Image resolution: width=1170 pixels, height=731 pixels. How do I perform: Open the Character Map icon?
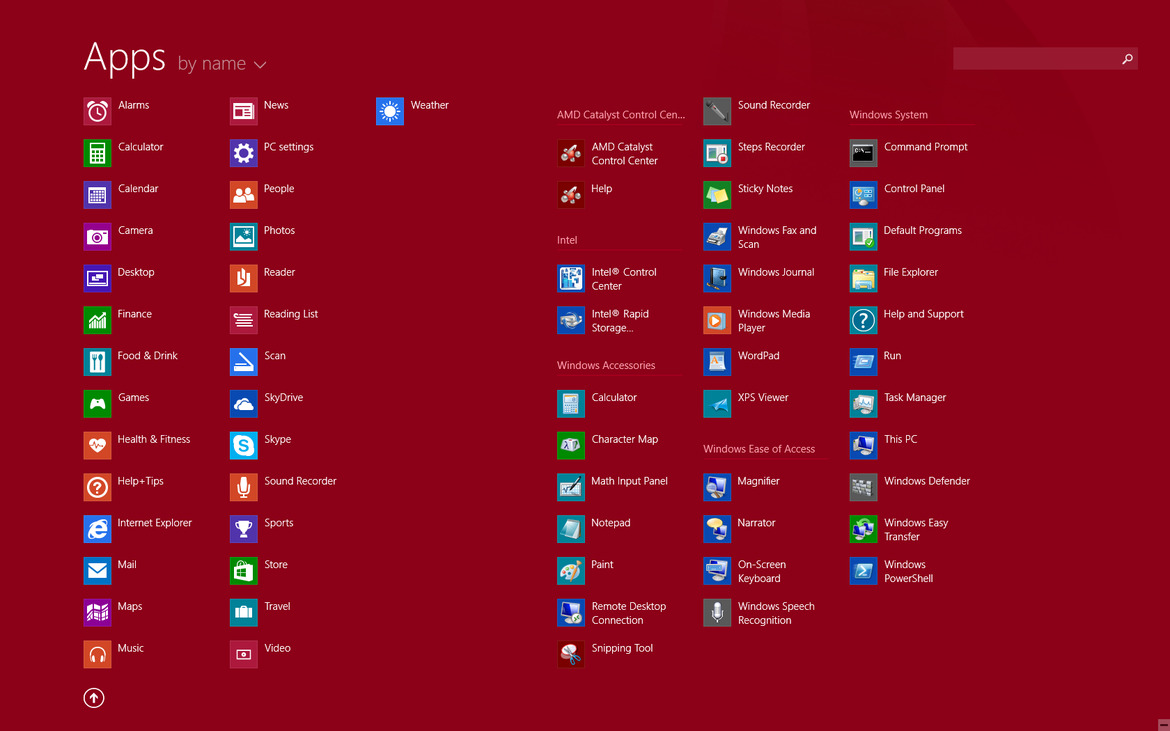[571, 445]
